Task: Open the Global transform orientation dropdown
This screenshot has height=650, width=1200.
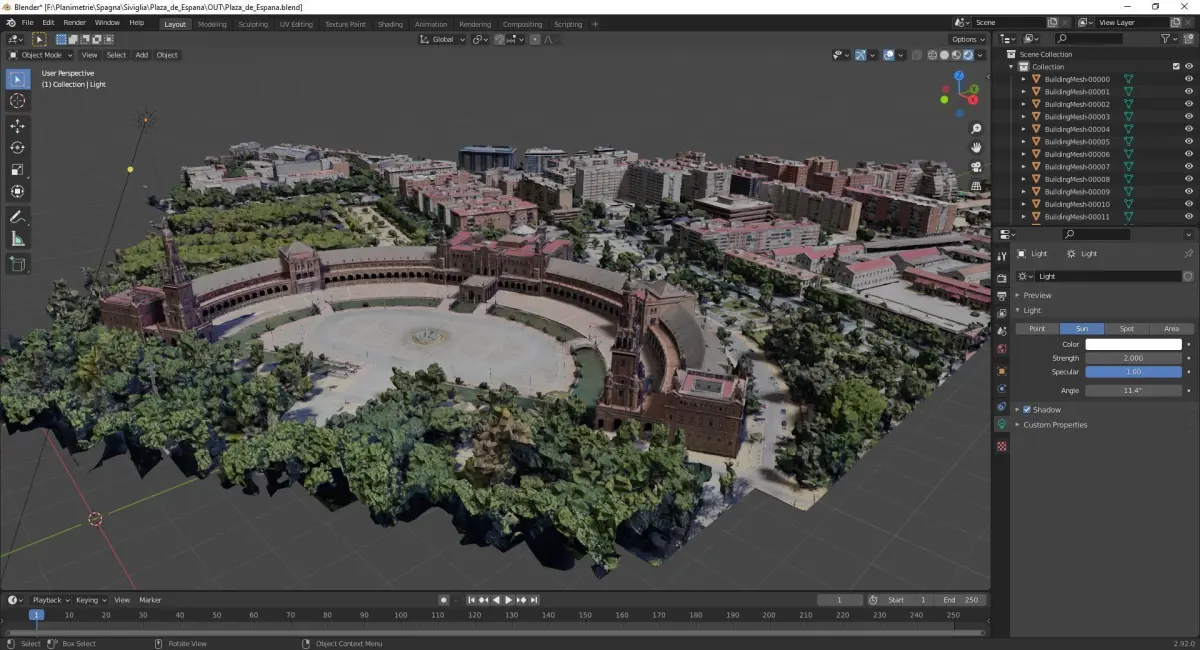Action: coord(443,39)
